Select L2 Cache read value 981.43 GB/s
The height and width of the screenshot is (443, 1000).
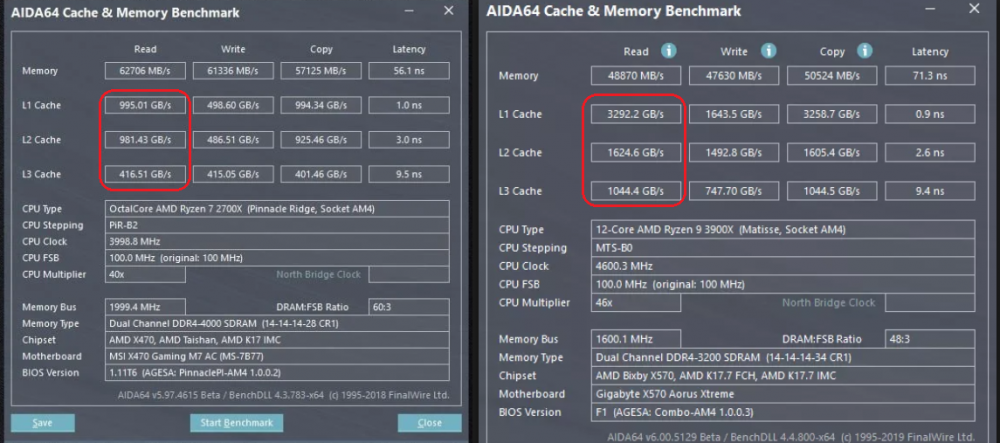[145, 140]
